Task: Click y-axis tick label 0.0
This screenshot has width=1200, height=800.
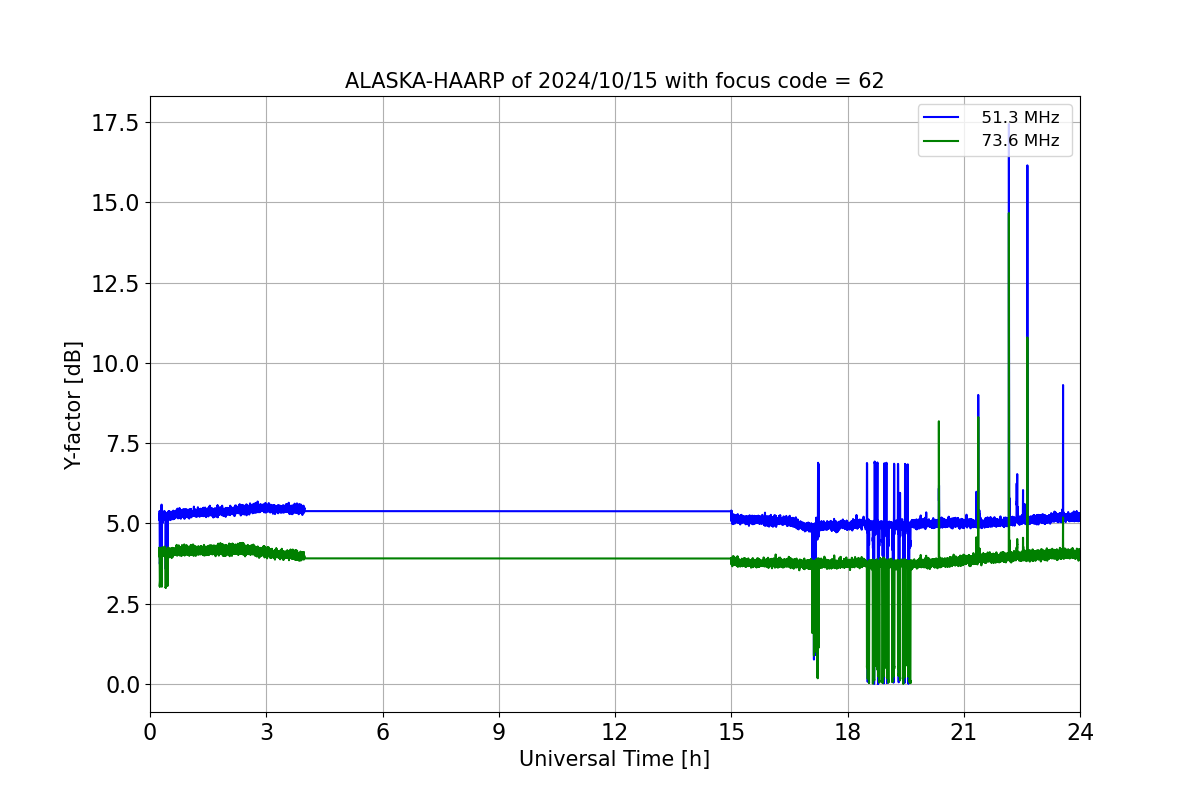Action: click(x=122, y=685)
